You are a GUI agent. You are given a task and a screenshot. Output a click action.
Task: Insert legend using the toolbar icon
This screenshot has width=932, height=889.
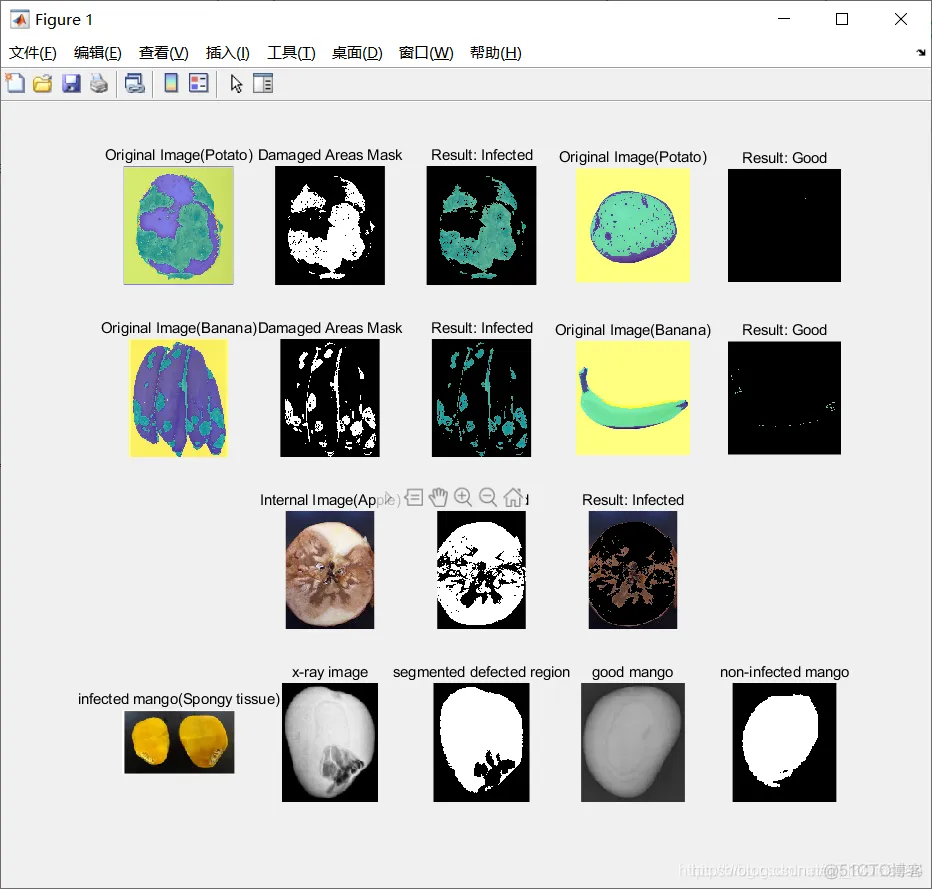tap(199, 83)
